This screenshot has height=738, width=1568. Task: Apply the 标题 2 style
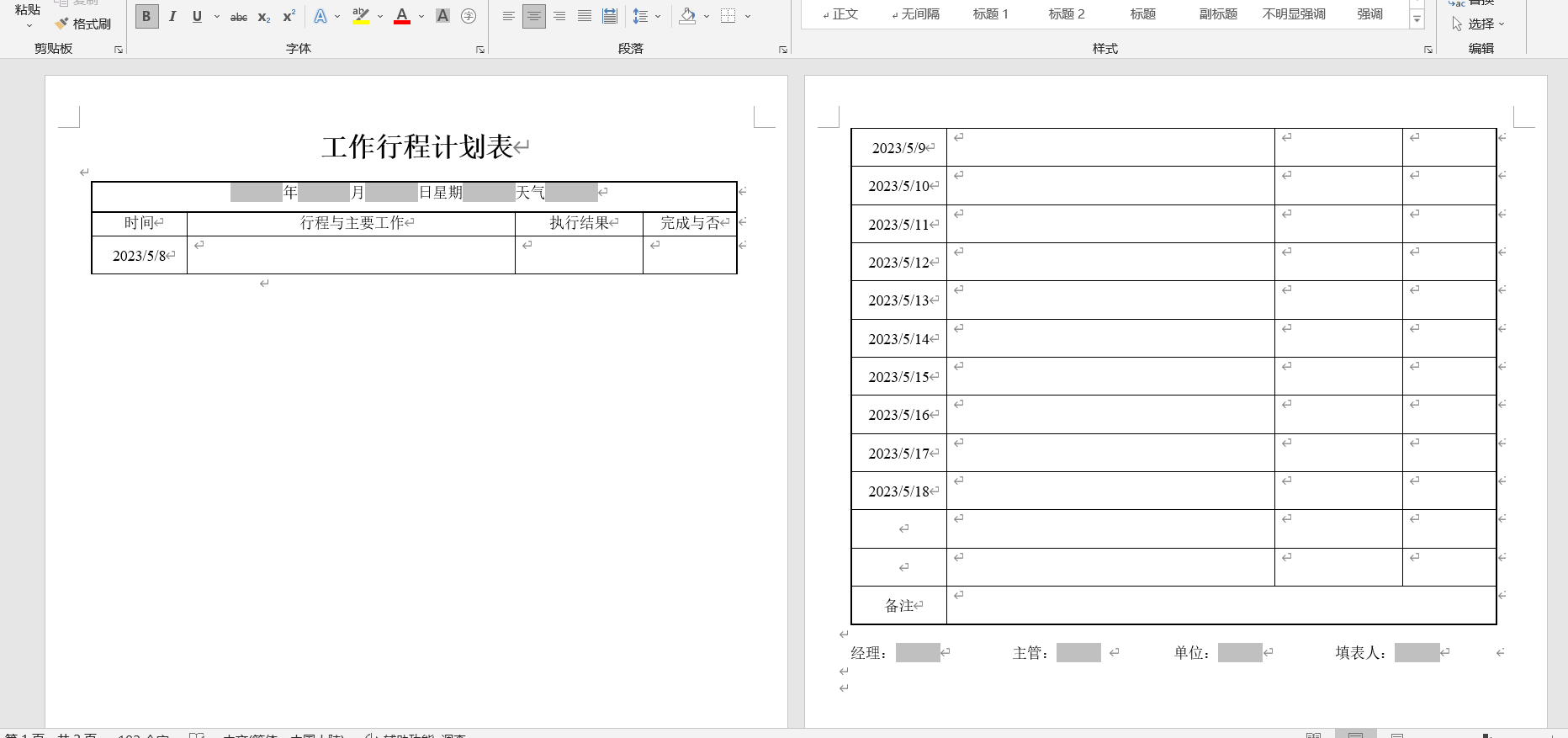pyautogui.click(x=1067, y=13)
